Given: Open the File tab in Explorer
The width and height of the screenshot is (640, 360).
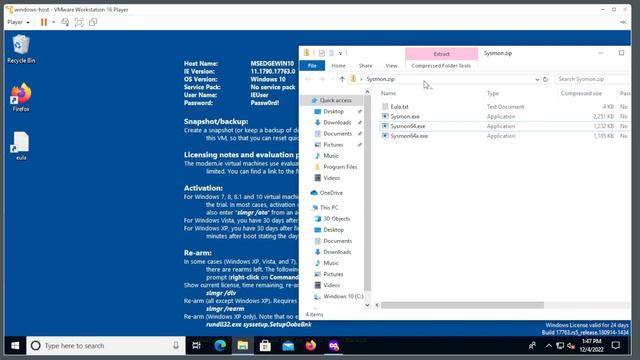Looking at the screenshot, I should 312,66.
